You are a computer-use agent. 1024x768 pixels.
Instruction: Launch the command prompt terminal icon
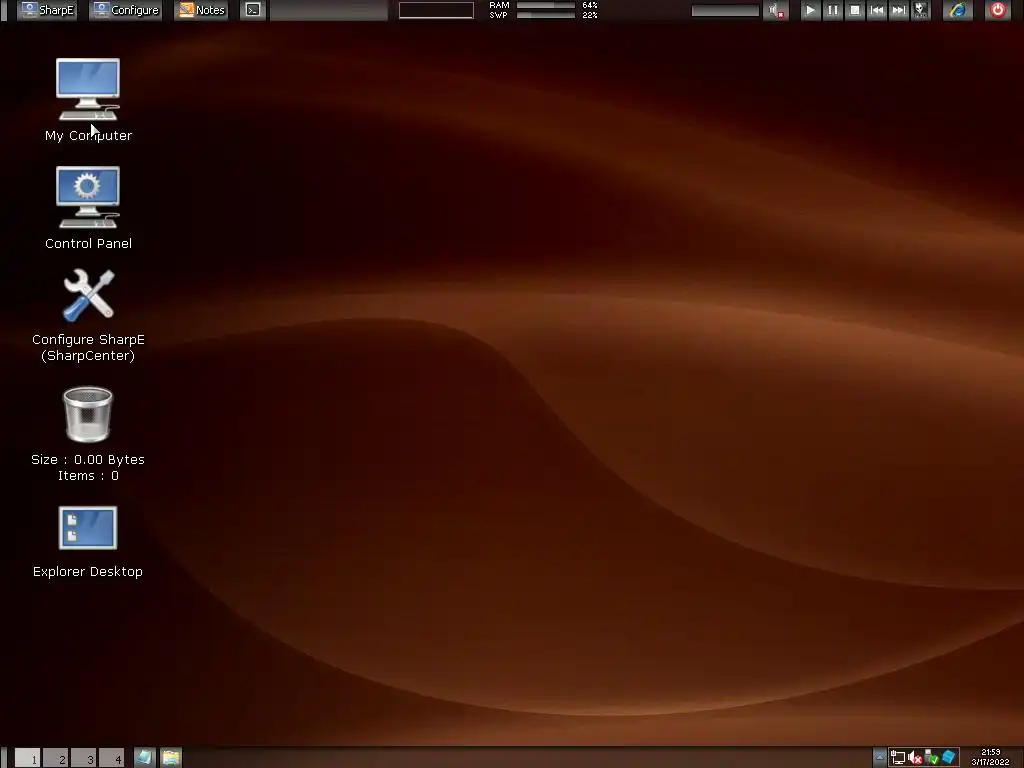point(253,10)
